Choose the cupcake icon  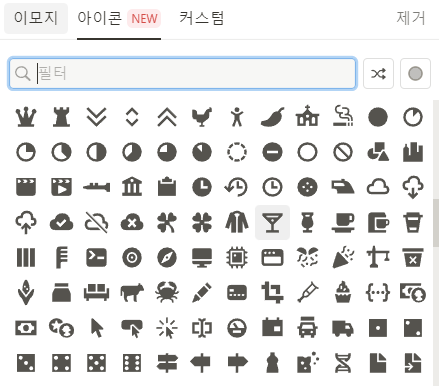(x=343, y=292)
